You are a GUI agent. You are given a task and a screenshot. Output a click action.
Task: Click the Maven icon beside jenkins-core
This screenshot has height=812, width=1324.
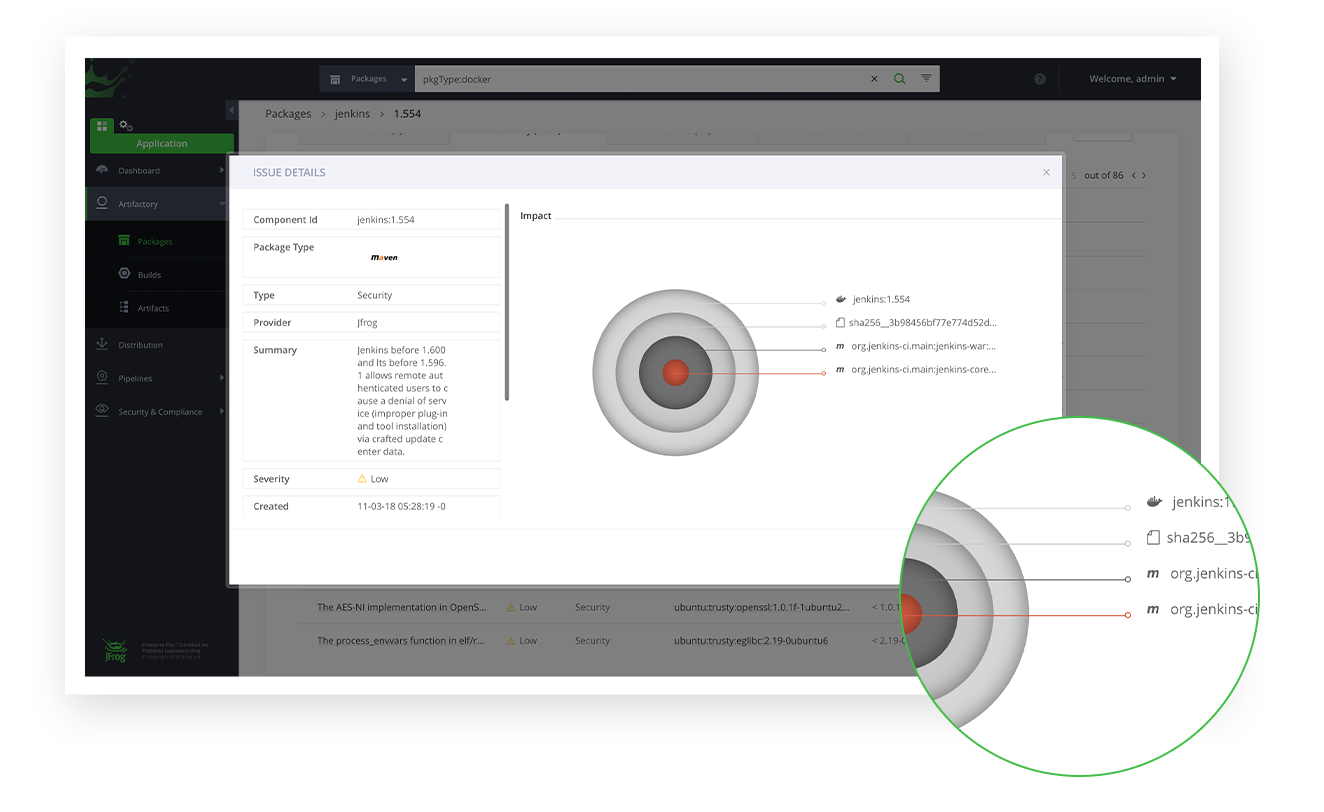click(840, 370)
